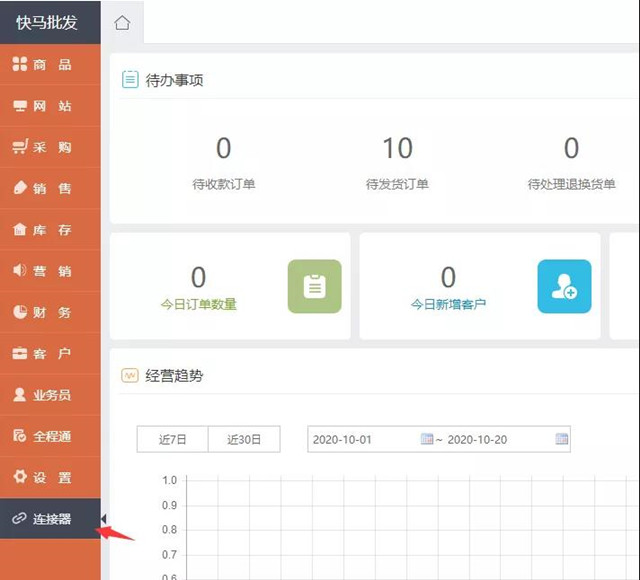
Task: Click the blue add-customer icon
Action: click(x=564, y=286)
